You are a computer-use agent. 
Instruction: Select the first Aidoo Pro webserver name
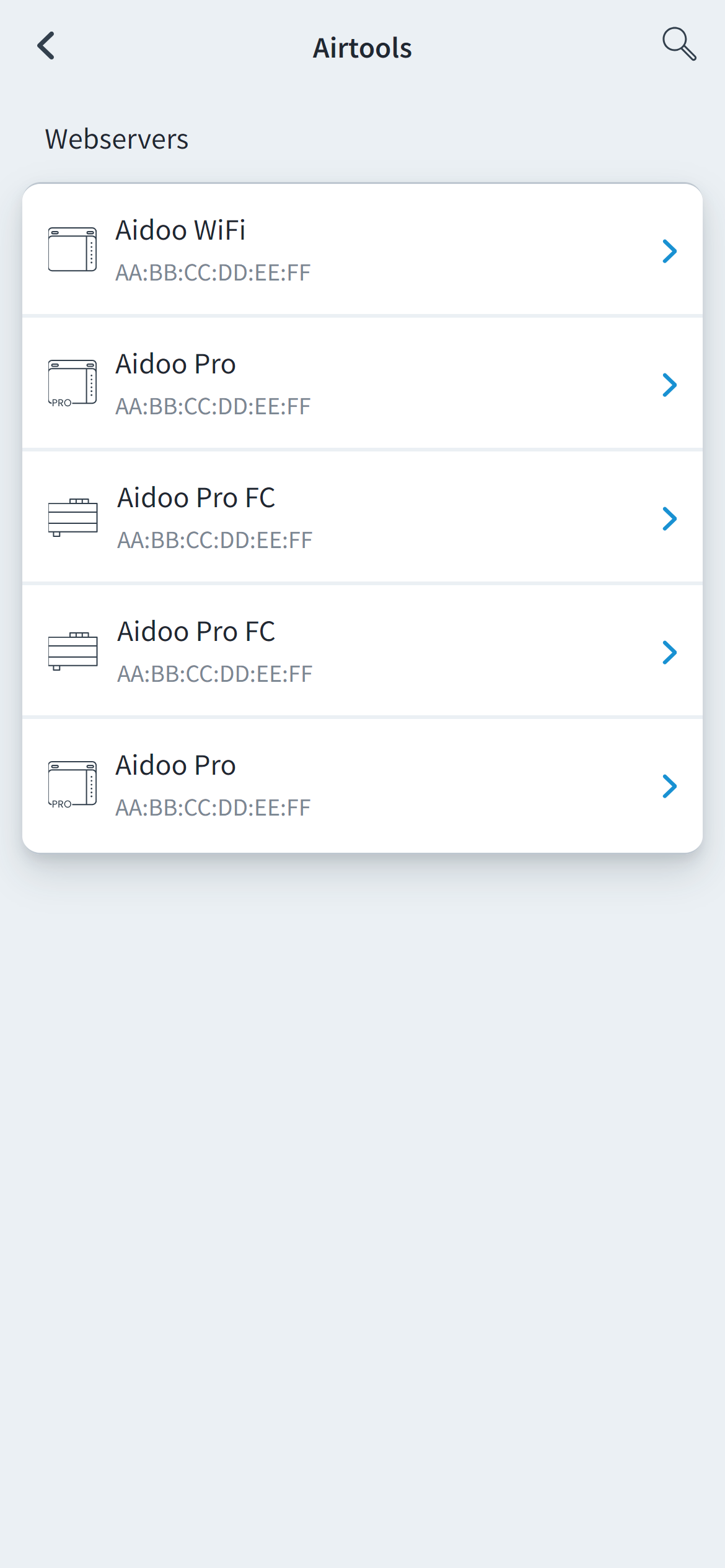tap(175, 364)
